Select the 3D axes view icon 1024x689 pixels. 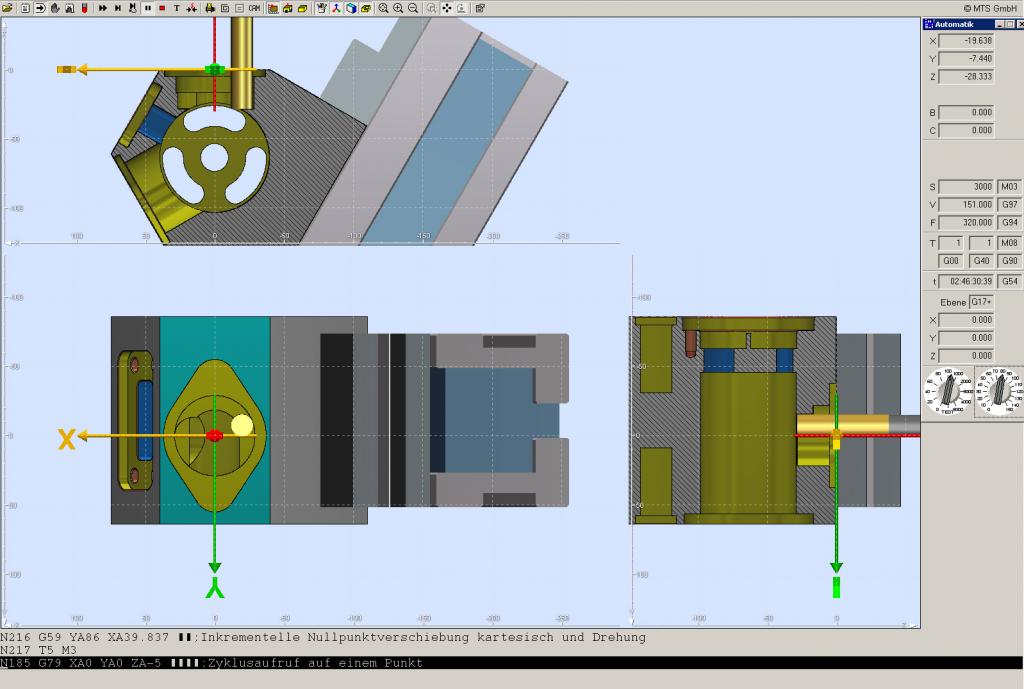coord(336,8)
